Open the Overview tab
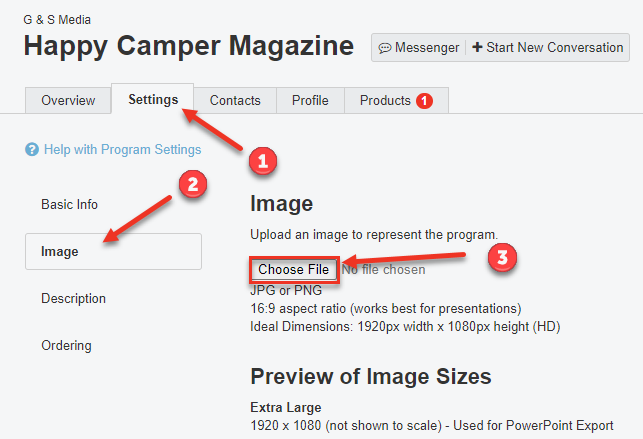This screenshot has height=439, width=643. 68,101
